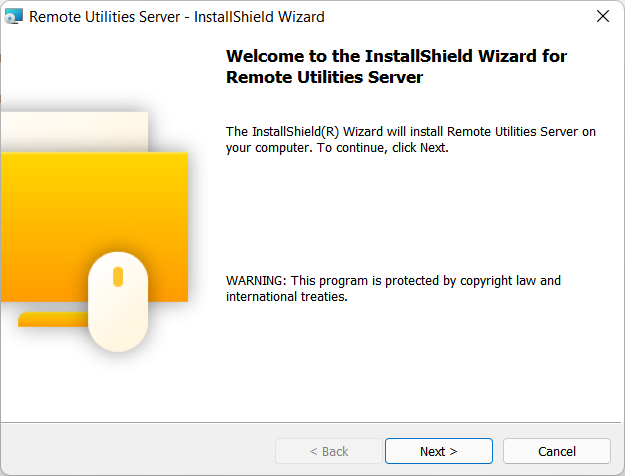Image resolution: width=625 pixels, height=476 pixels.
Task: Click the yellow monitor stand base
Action: point(50,320)
